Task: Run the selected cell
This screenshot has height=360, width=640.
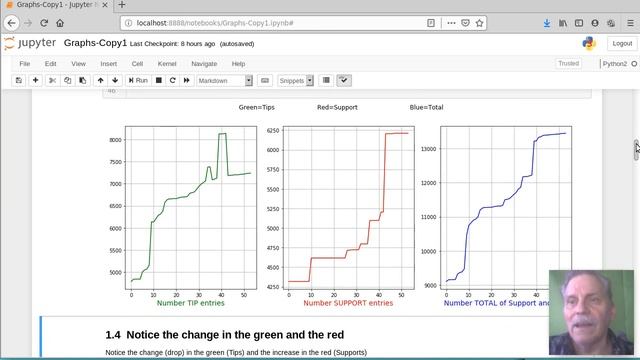Action: point(138,80)
